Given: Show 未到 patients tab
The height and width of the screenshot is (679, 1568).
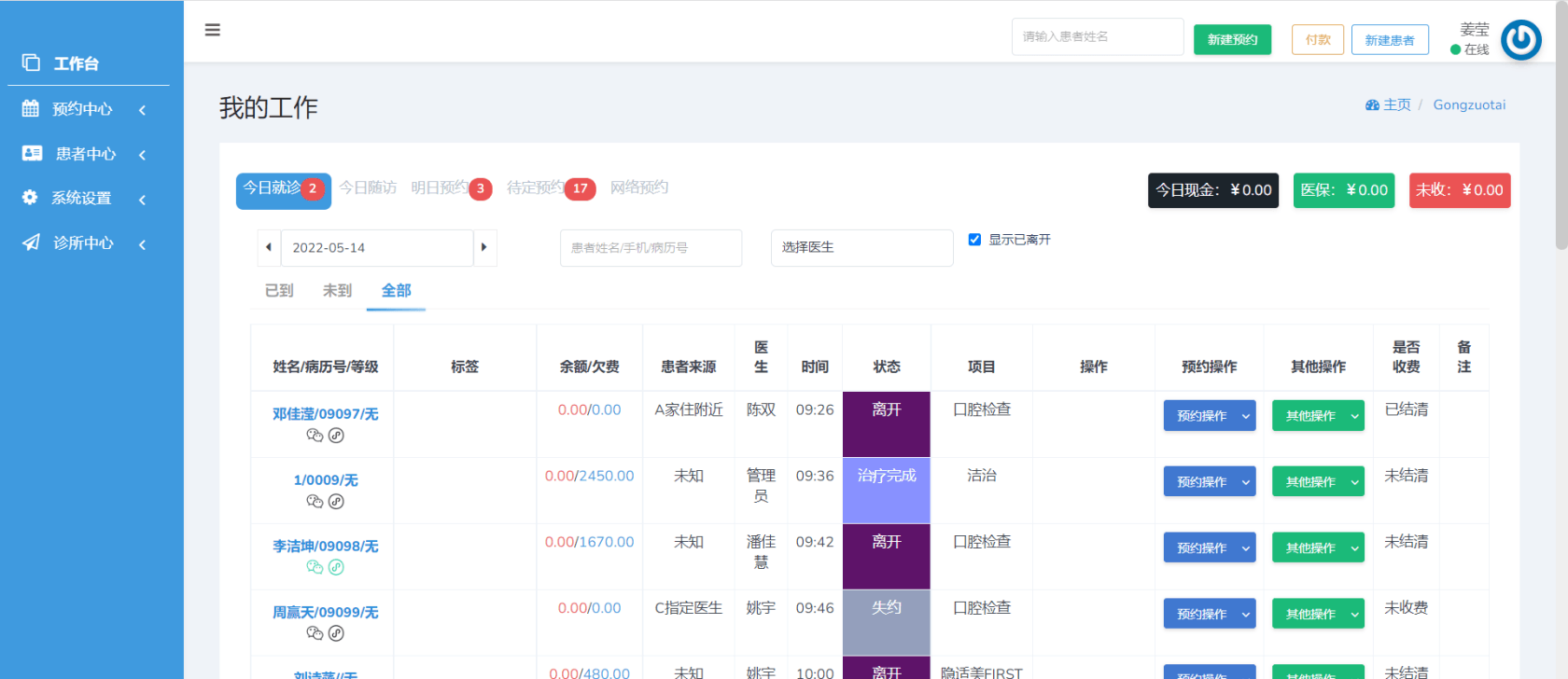Looking at the screenshot, I should [337, 291].
